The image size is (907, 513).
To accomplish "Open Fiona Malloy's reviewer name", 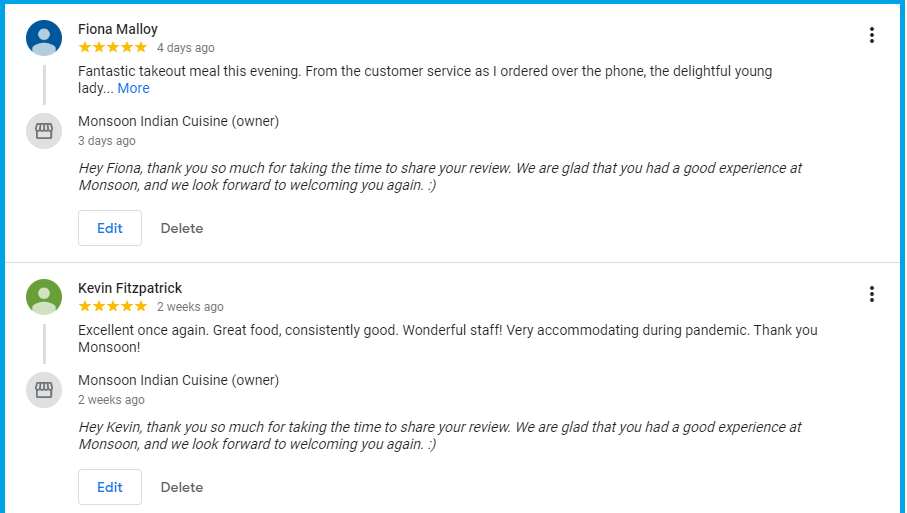I will coord(118,29).
